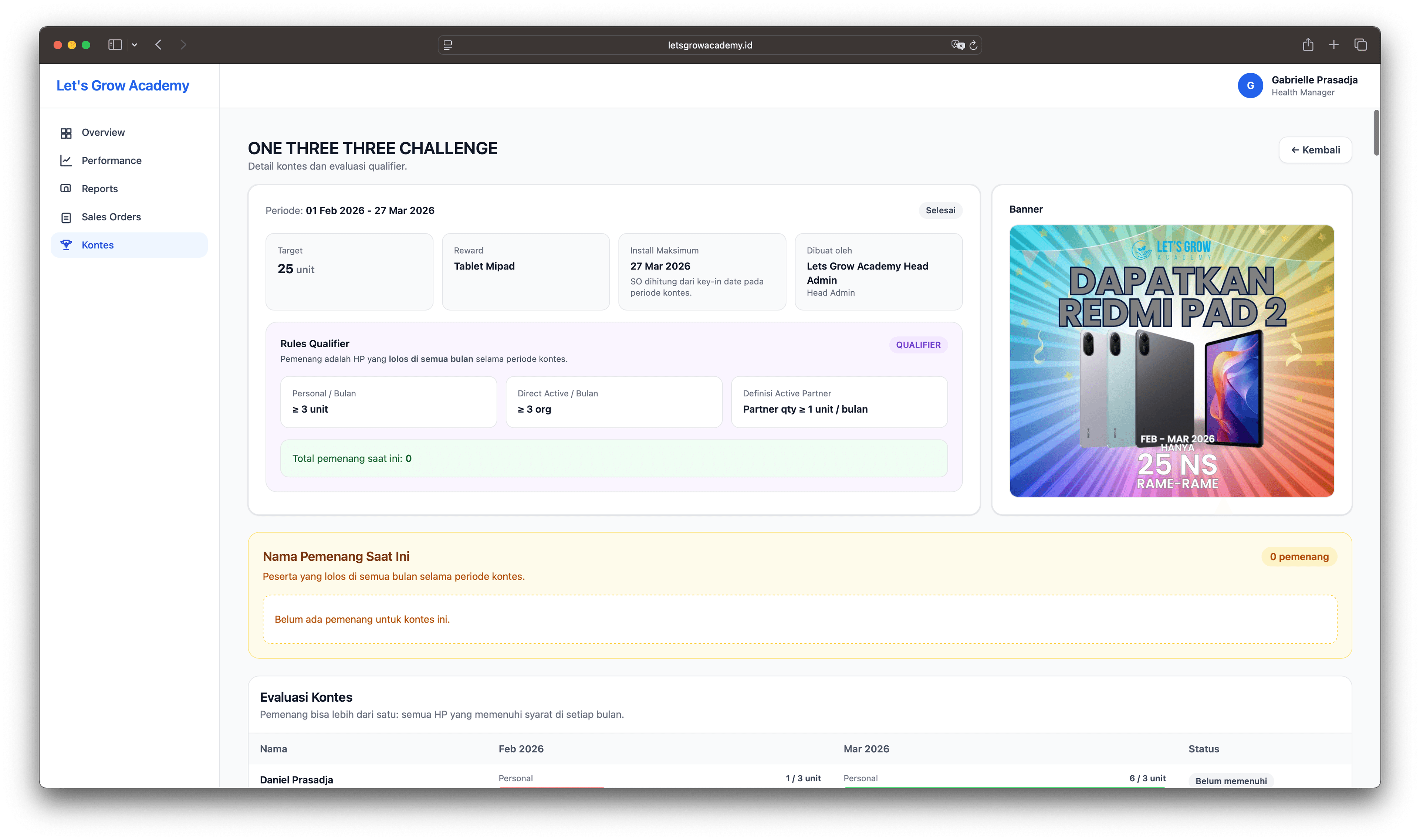Image resolution: width=1420 pixels, height=840 pixels.
Task: Expand the sidebar options dropdown chevron
Action: (x=135, y=45)
